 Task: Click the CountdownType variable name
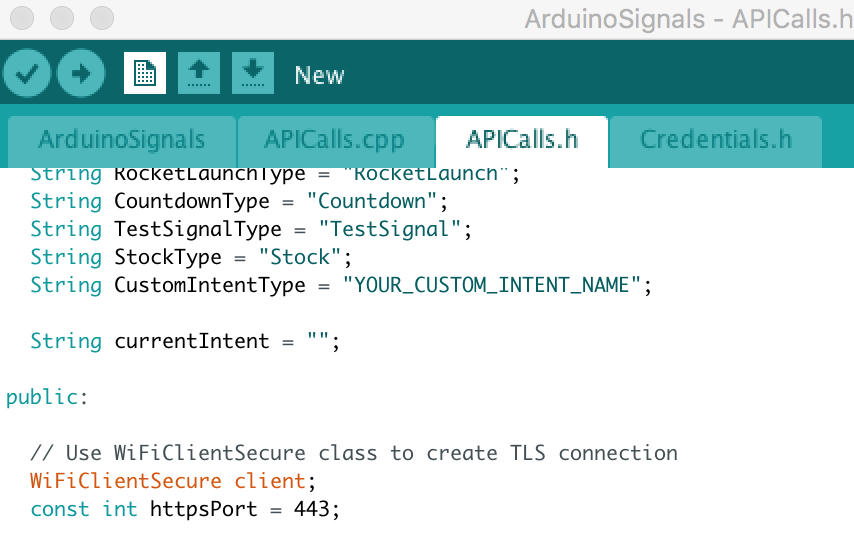pos(192,201)
